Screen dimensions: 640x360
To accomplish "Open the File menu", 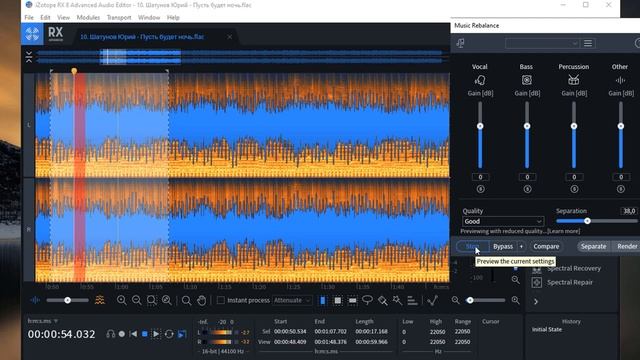I will tap(29, 18).
